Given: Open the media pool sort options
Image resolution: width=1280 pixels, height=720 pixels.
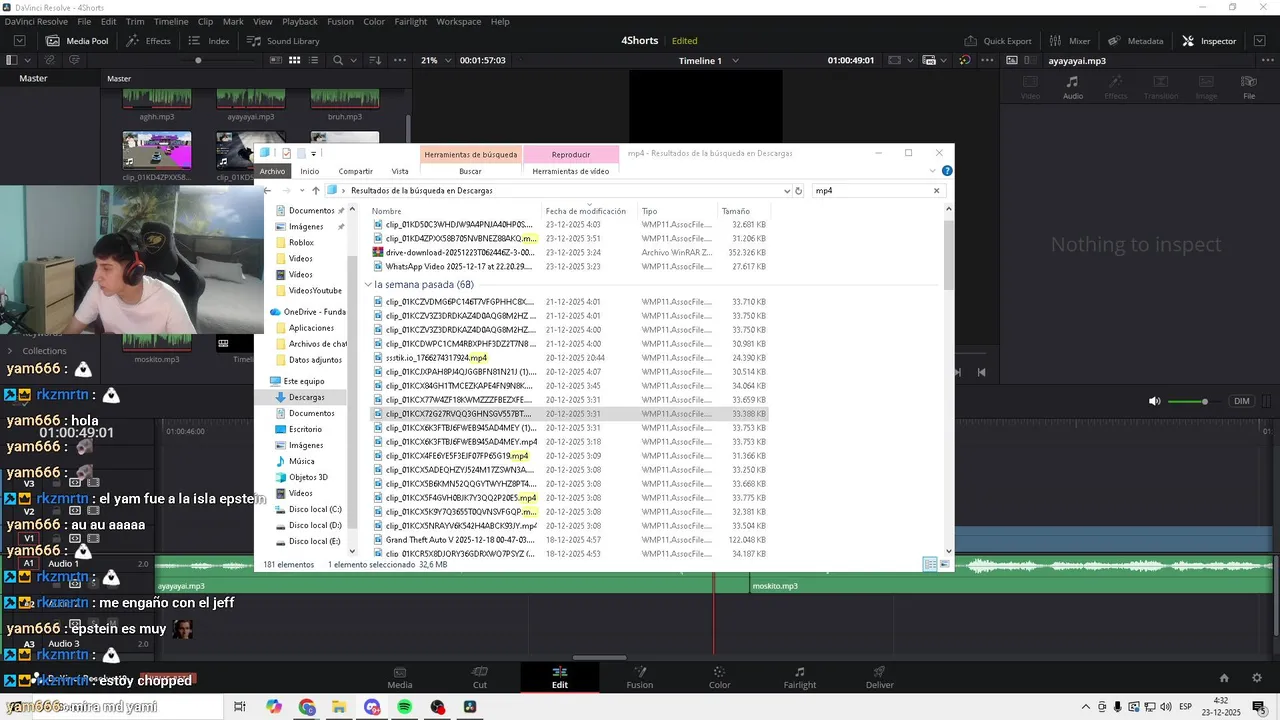Looking at the screenshot, I should (x=374, y=60).
